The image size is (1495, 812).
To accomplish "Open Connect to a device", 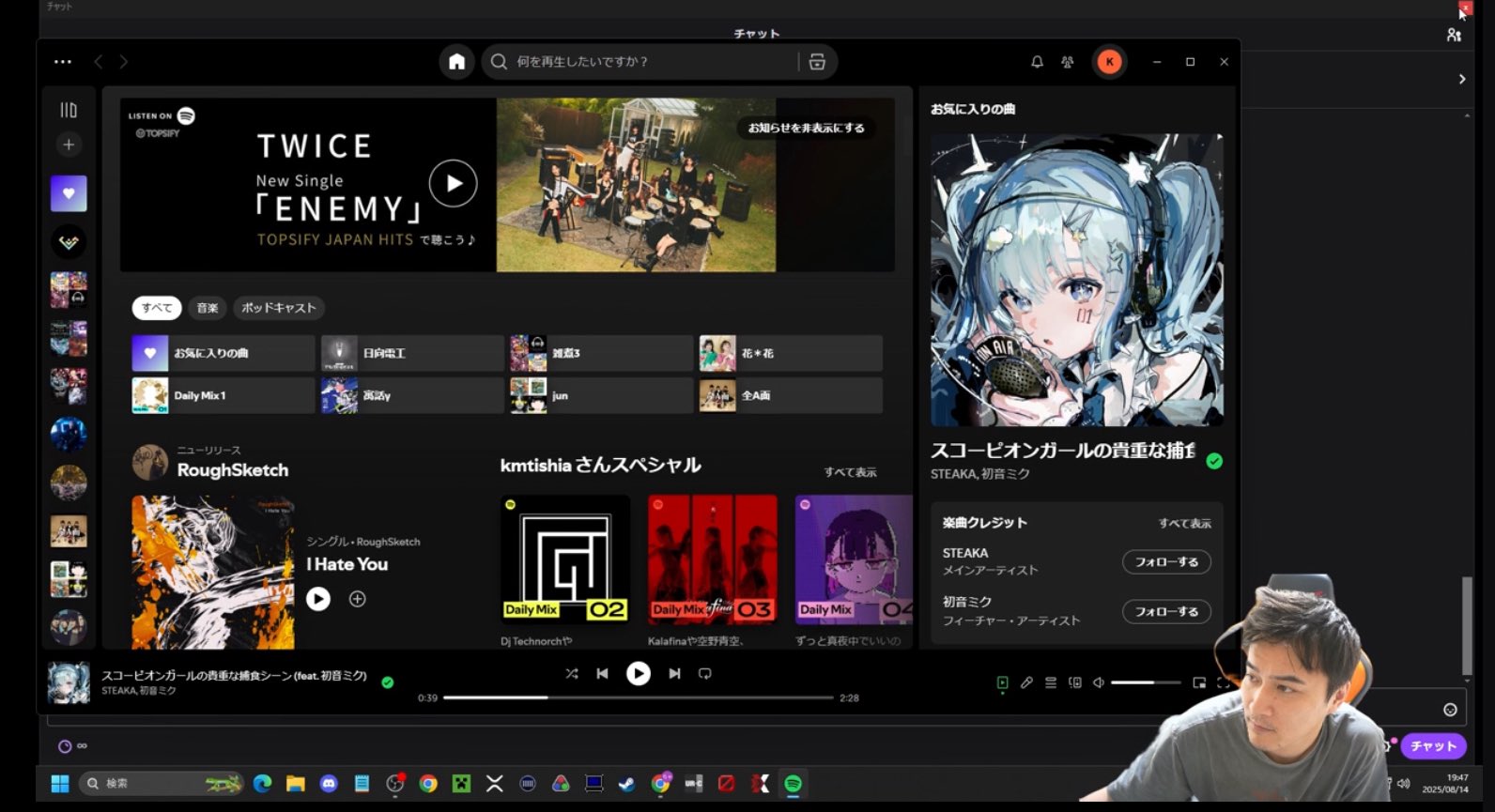I will [1075, 682].
